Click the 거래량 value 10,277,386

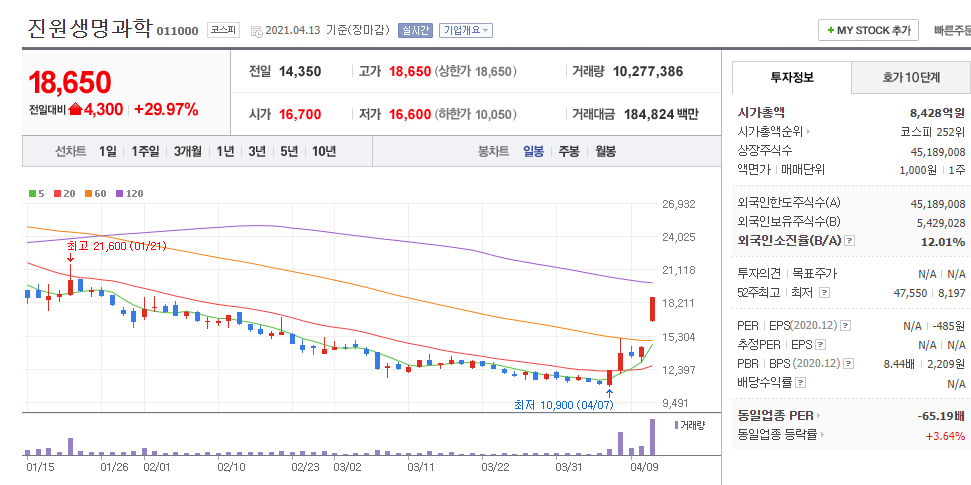point(648,71)
